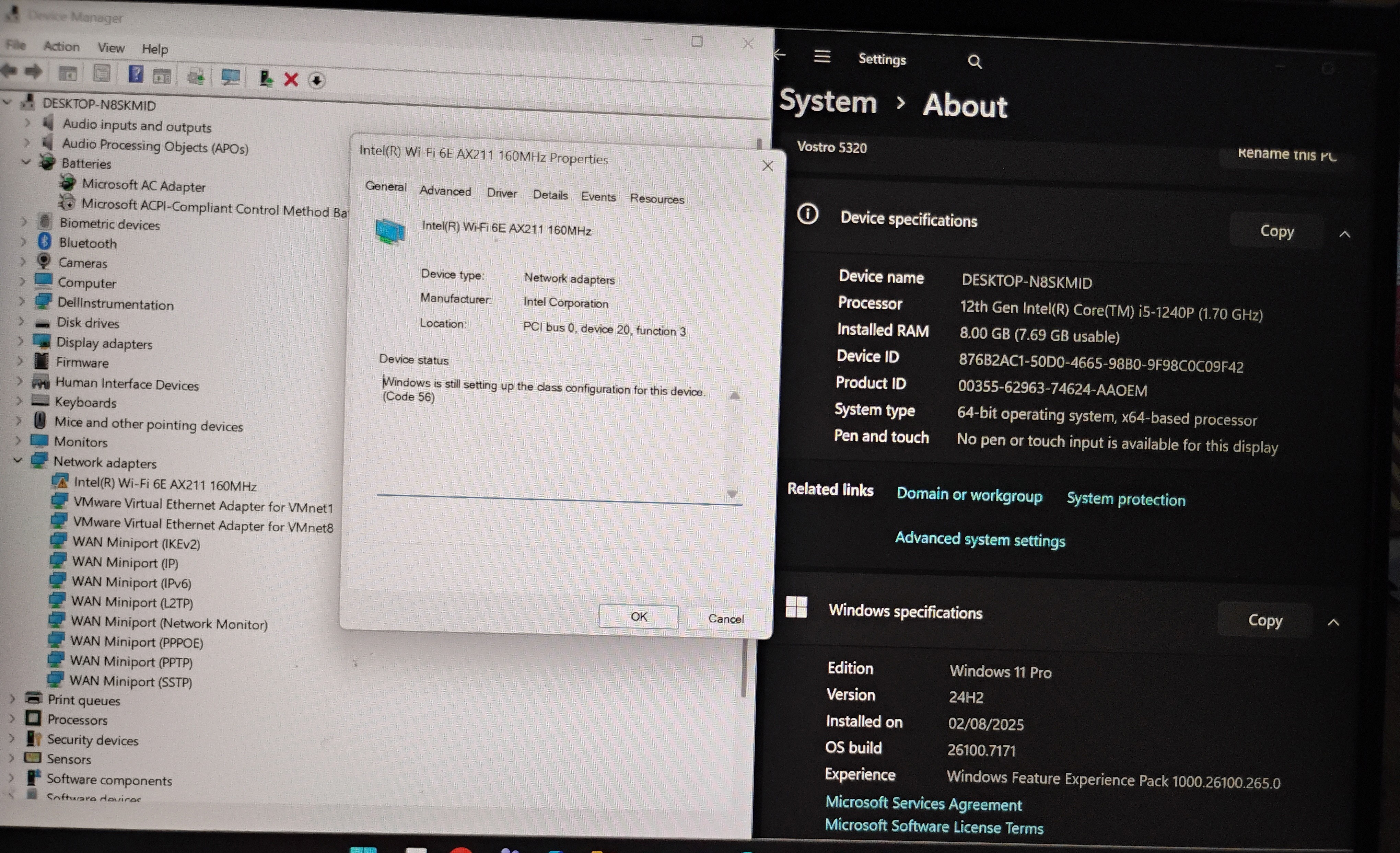
Task: Click the disable device down-arrow icon
Action: (316, 80)
